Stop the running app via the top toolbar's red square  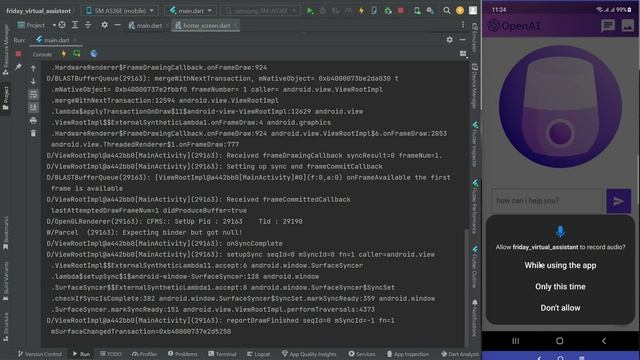(x=401, y=11)
